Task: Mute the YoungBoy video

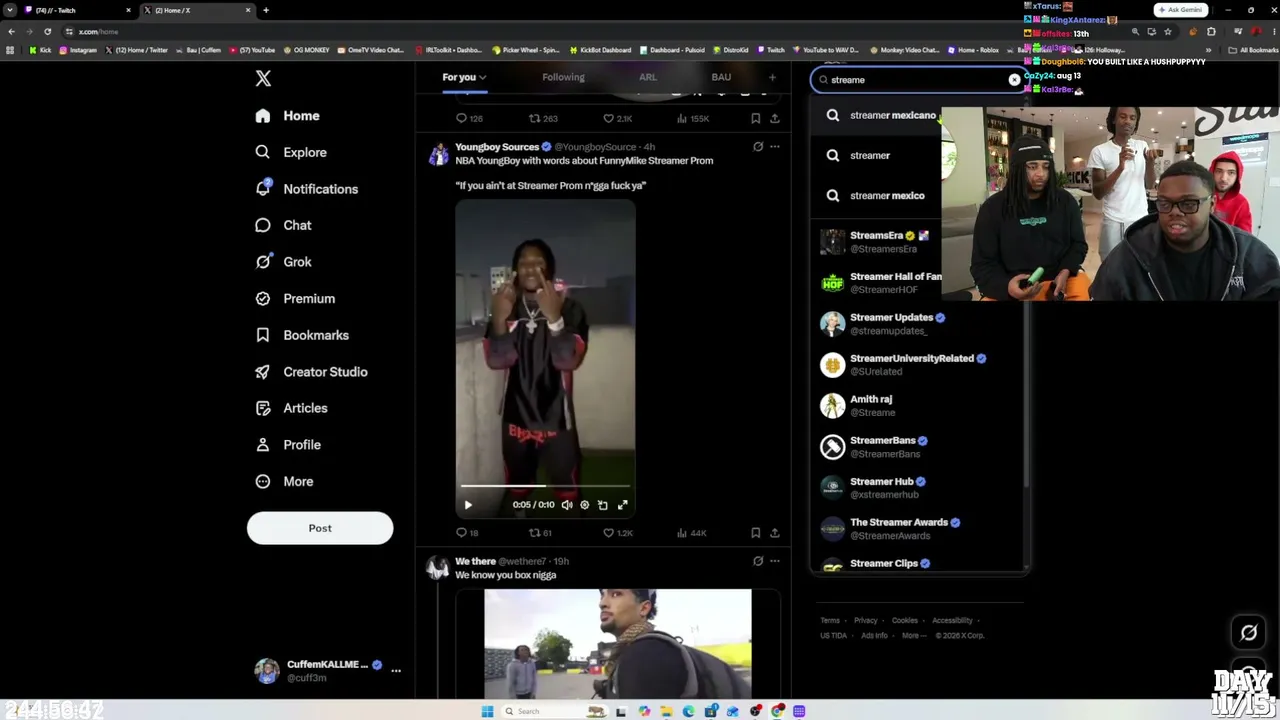Action: click(567, 505)
